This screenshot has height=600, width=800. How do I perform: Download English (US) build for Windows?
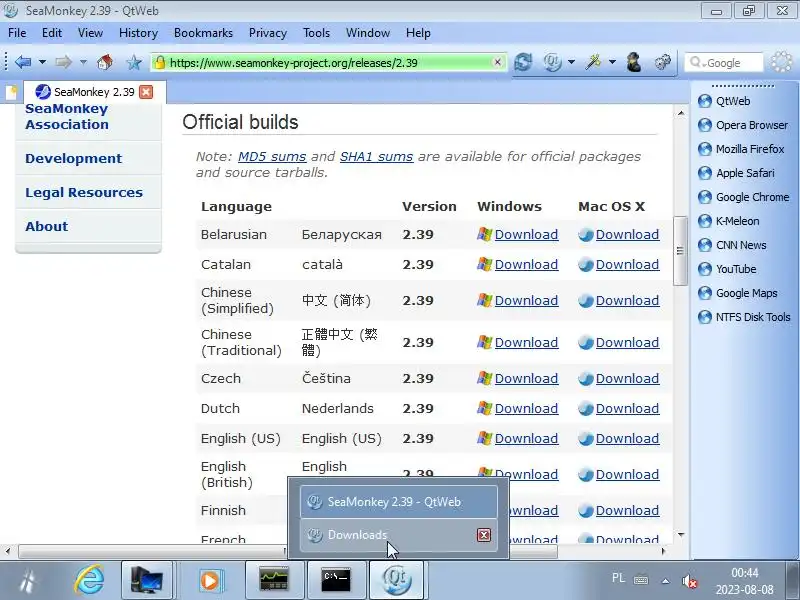526,438
